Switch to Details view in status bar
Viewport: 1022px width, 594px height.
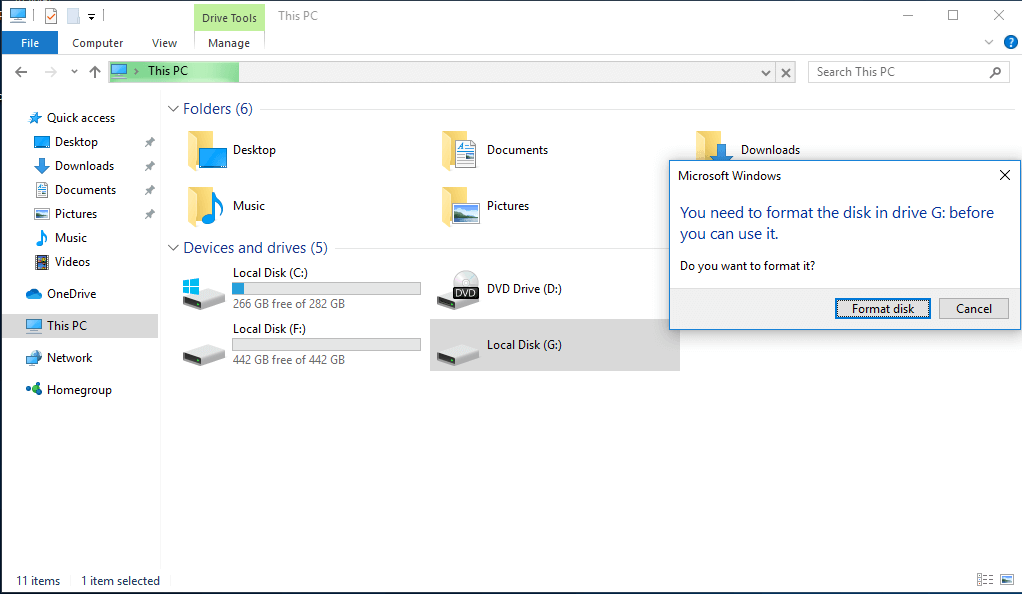pyautogui.click(x=985, y=580)
